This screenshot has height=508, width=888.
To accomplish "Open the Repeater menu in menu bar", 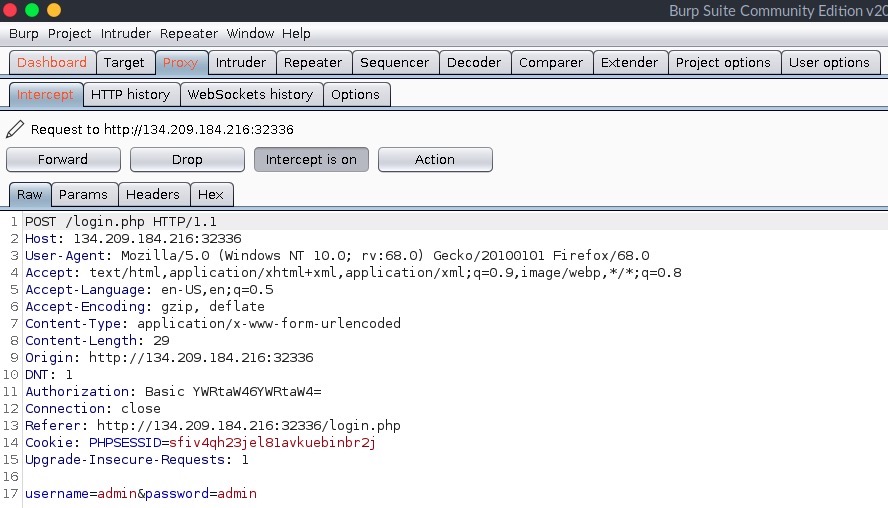I will pyautogui.click(x=189, y=34).
